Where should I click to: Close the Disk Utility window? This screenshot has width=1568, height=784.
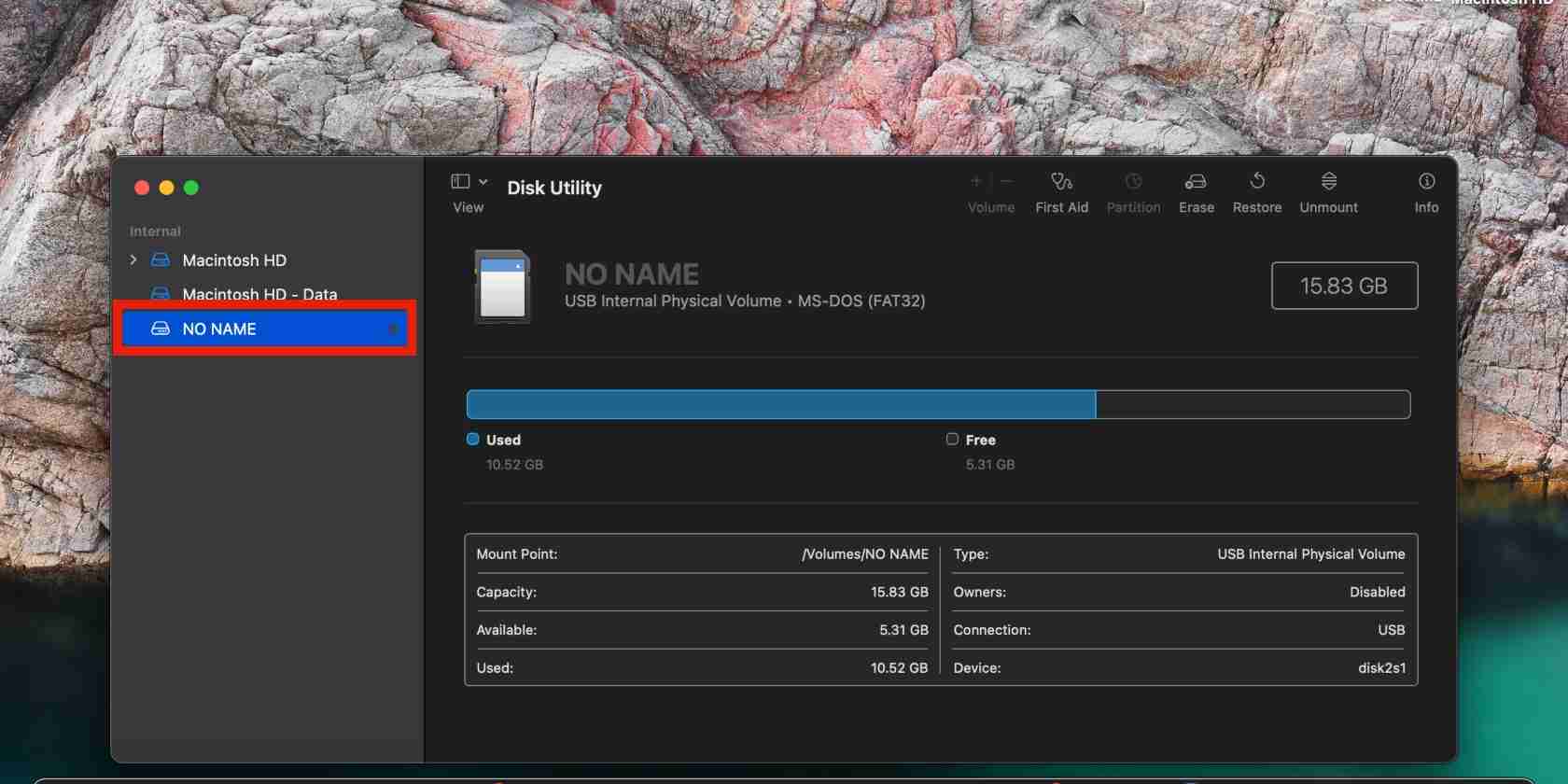click(142, 188)
